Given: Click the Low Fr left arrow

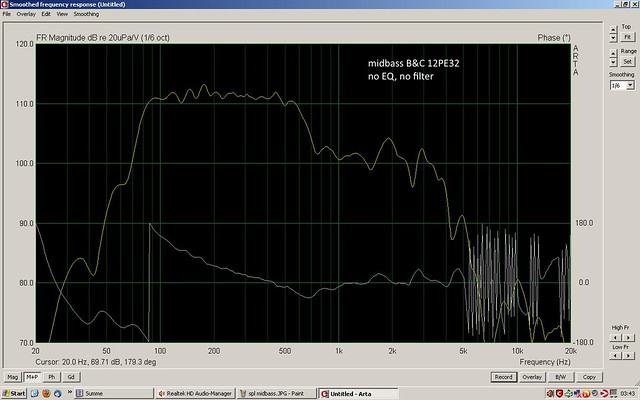Looking at the screenshot, I should coord(615,356).
